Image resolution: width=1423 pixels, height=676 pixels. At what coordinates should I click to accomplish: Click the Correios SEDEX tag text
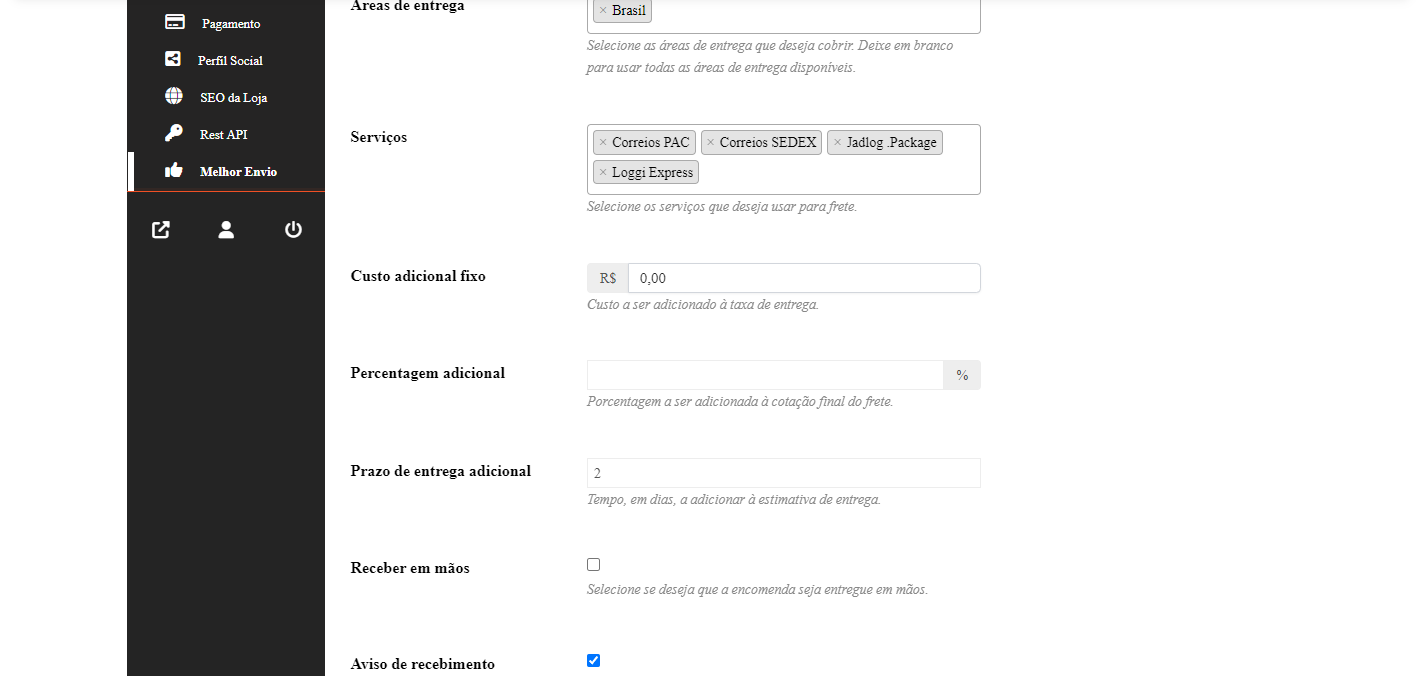[768, 142]
